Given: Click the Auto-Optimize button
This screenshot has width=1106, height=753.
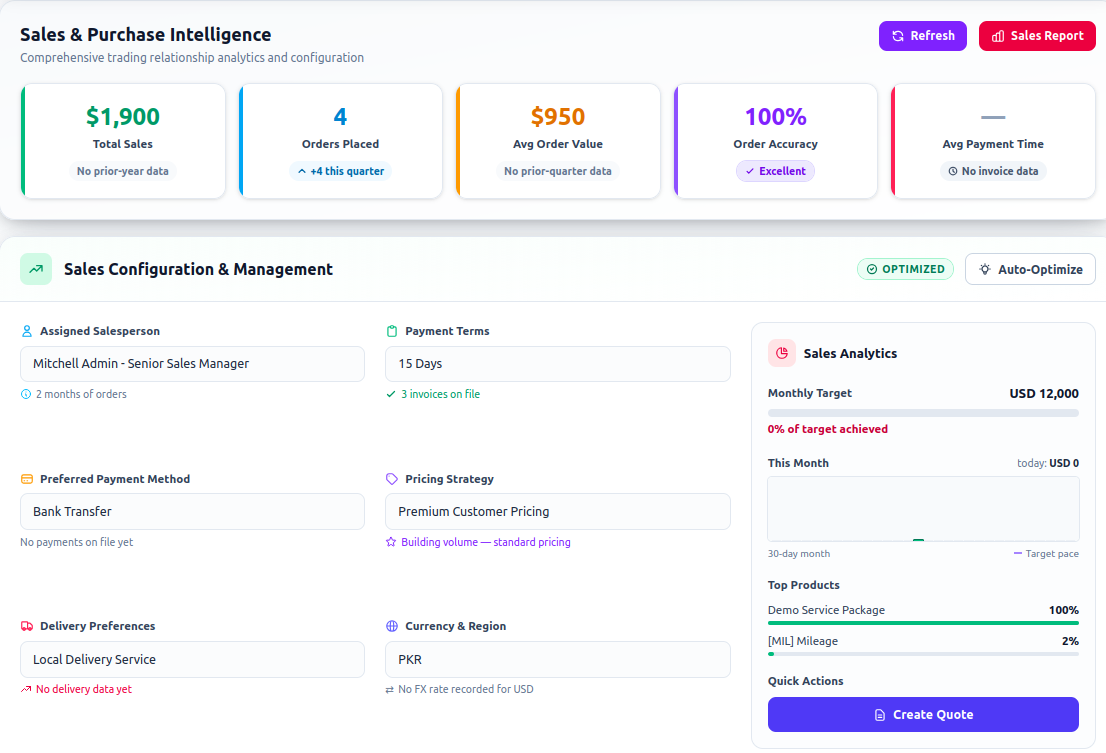Looking at the screenshot, I should pos(1030,269).
